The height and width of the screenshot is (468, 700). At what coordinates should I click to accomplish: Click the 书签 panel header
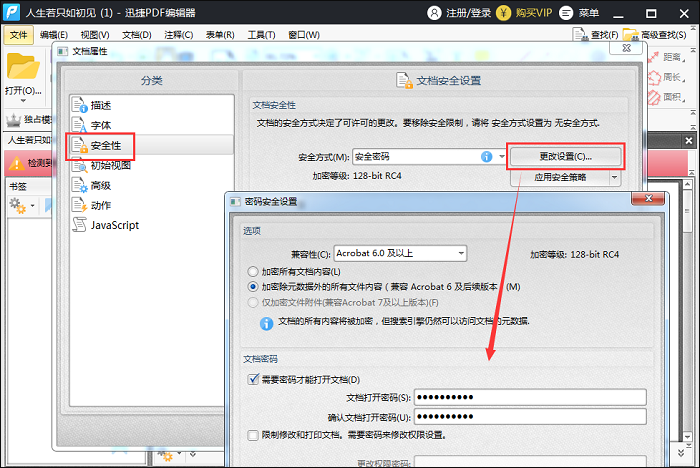coord(18,186)
